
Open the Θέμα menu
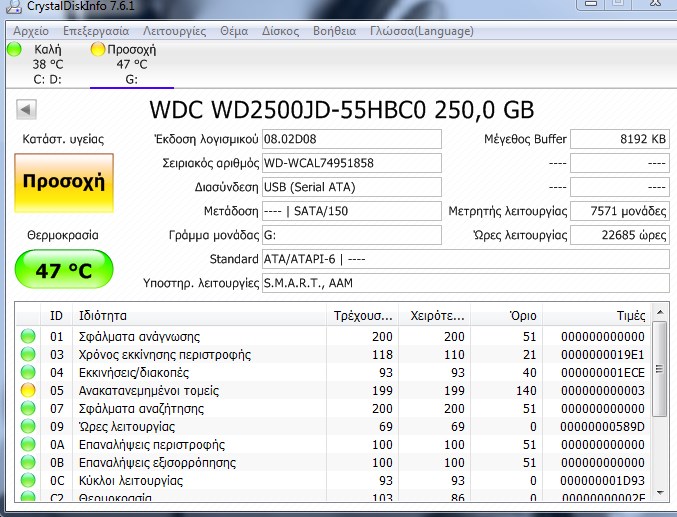tap(234, 31)
